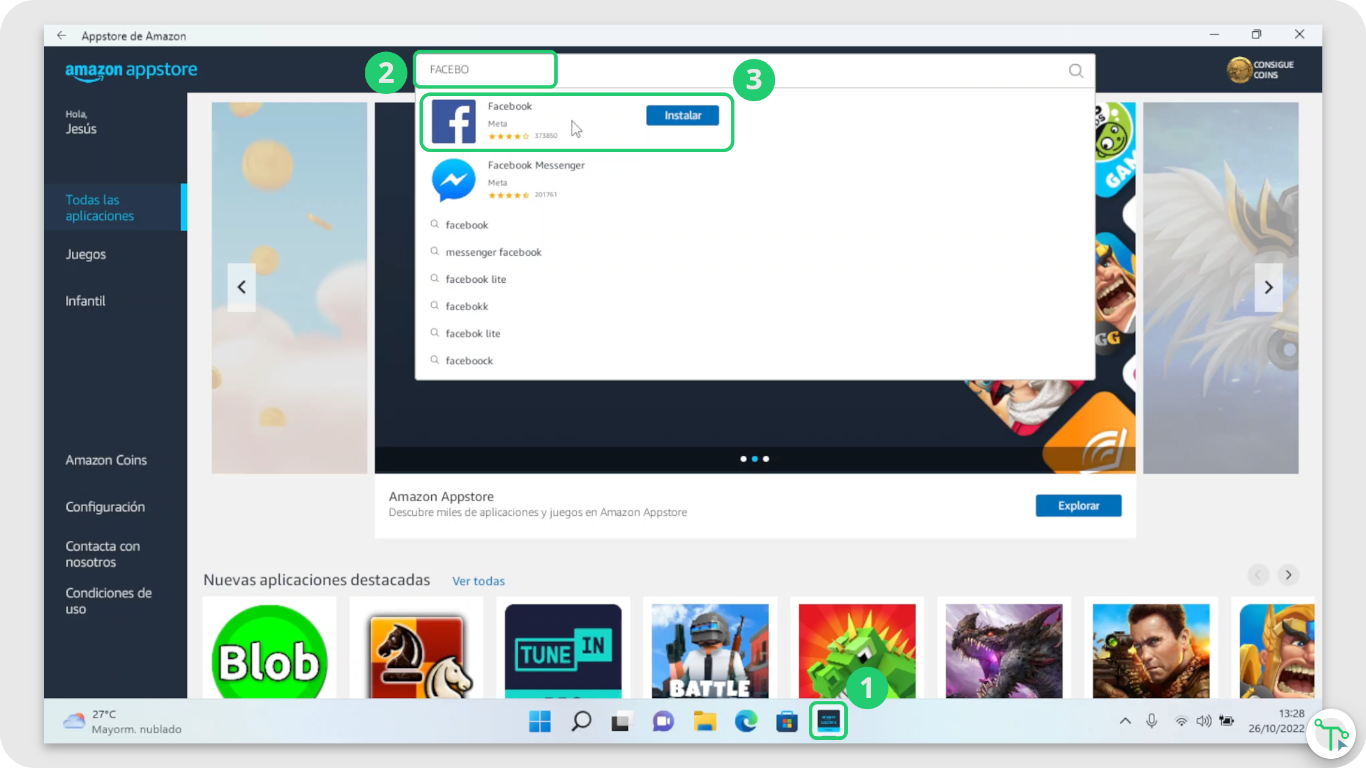Advance to next carousel banner

[x=1268, y=287]
